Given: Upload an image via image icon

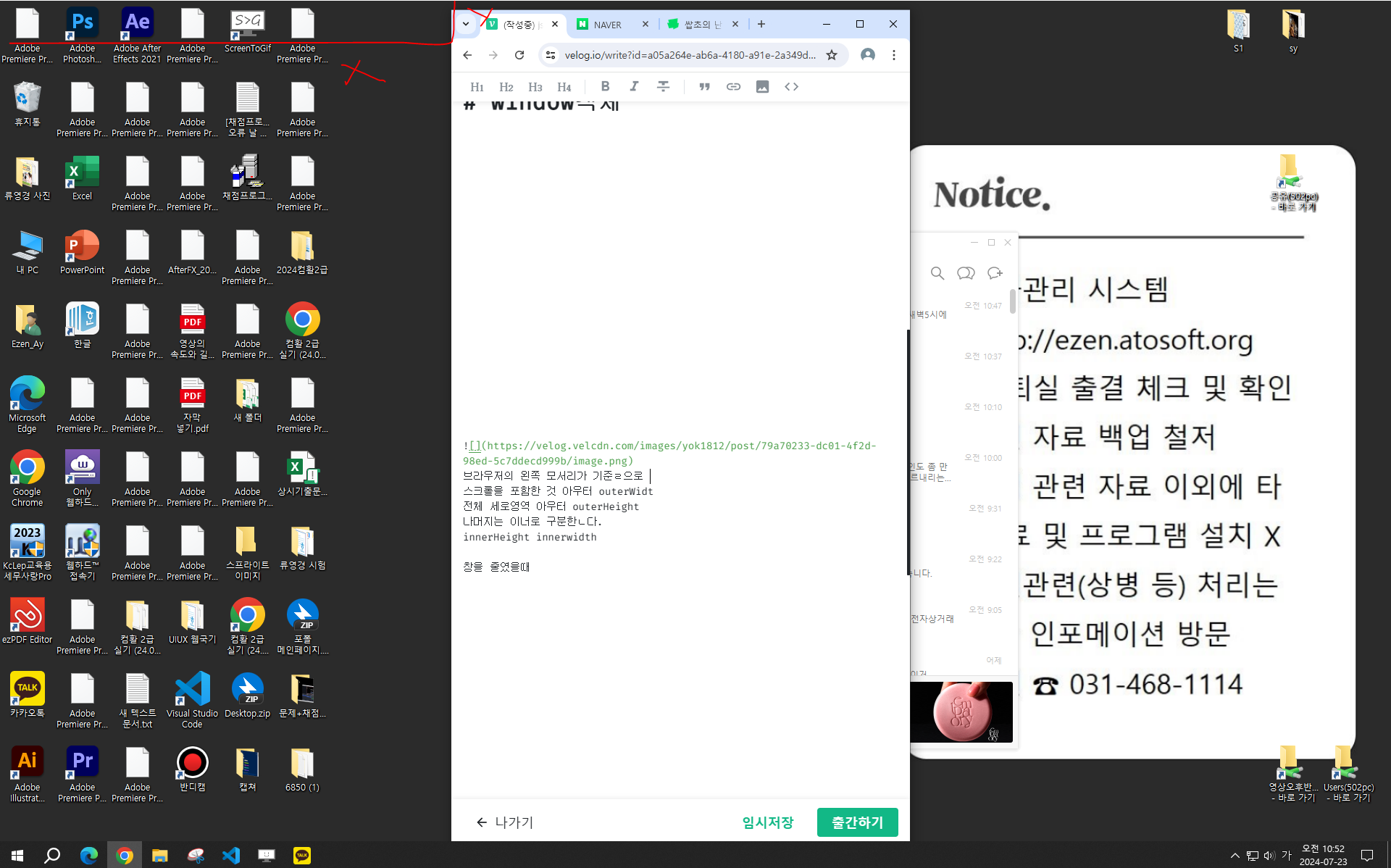Looking at the screenshot, I should [762, 86].
